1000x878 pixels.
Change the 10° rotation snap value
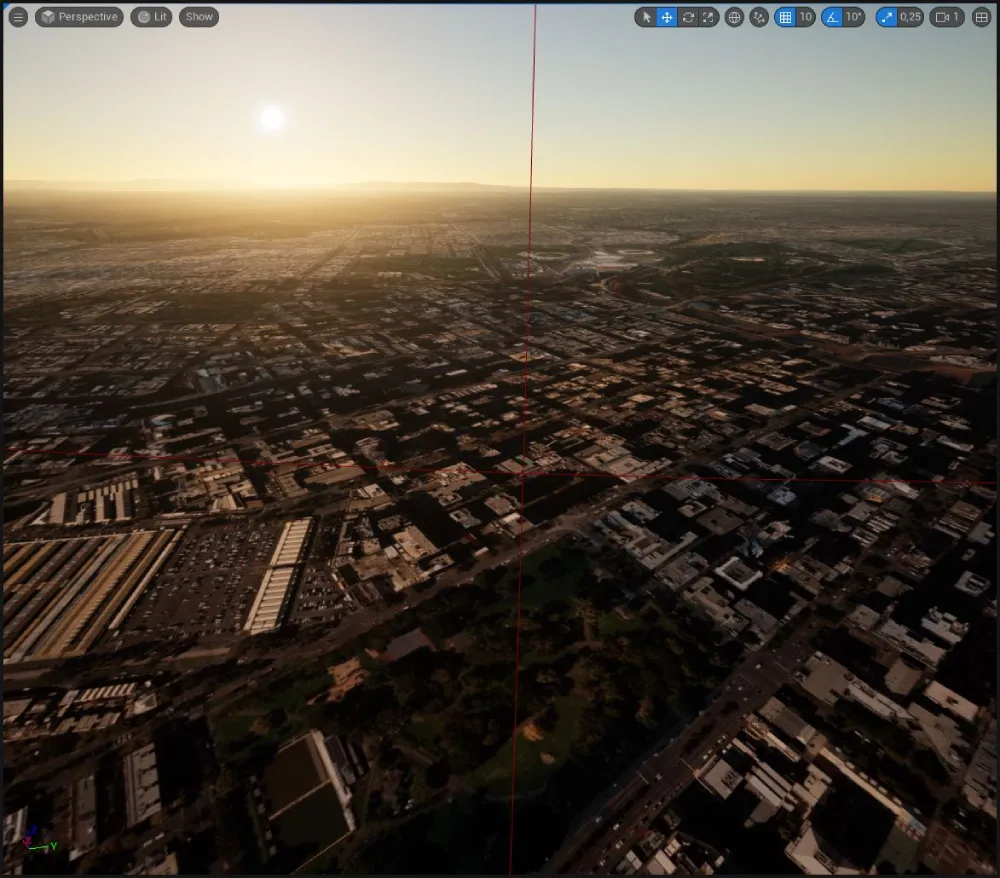coord(853,17)
